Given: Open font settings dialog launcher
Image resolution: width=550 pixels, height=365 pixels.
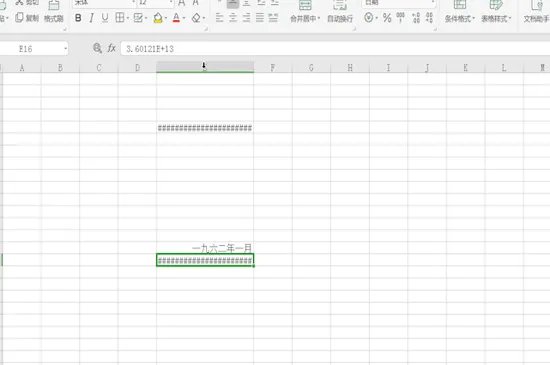Looking at the screenshot, I should point(206,29).
